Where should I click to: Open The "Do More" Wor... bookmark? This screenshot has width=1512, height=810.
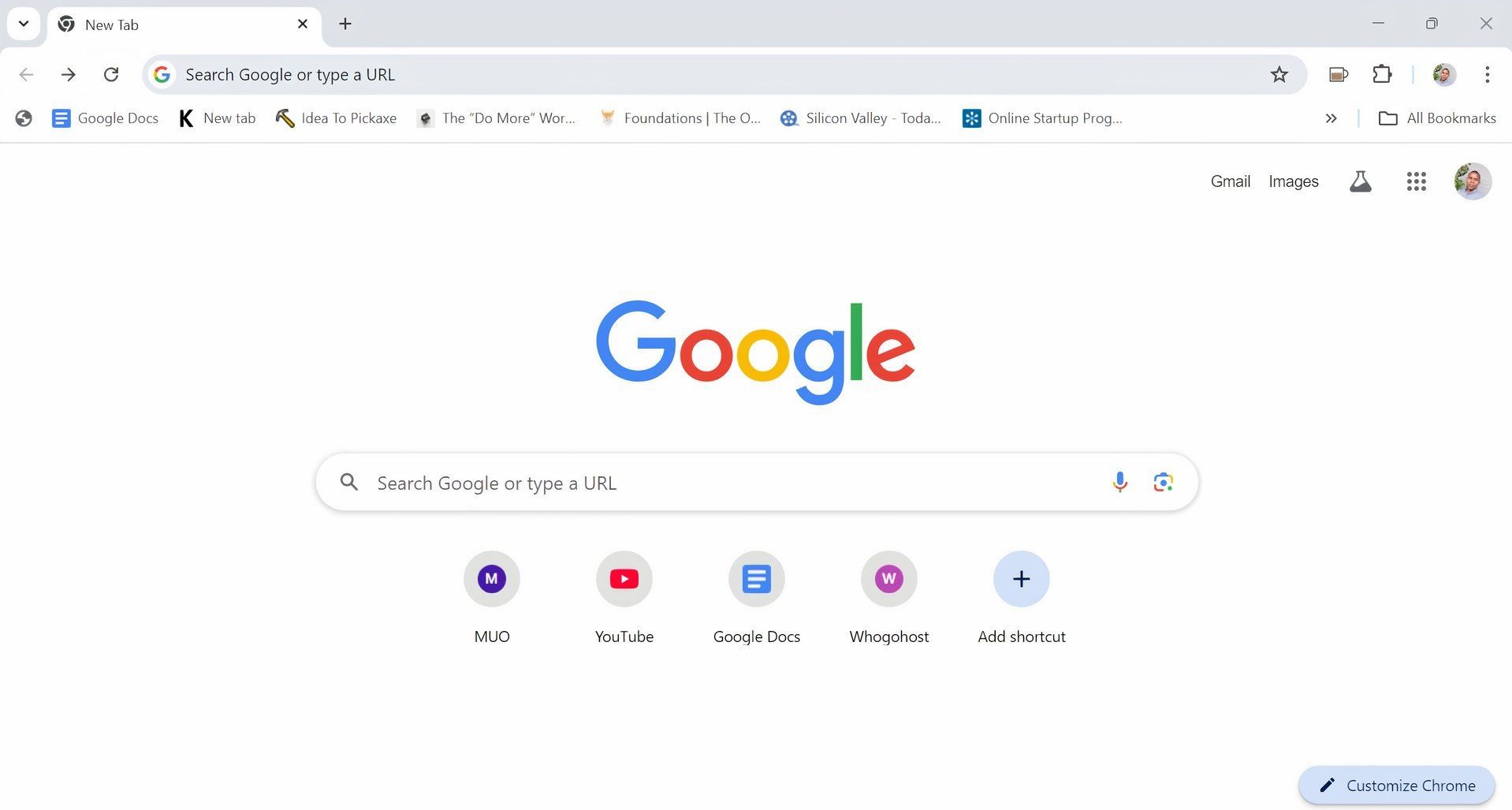coord(497,118)
